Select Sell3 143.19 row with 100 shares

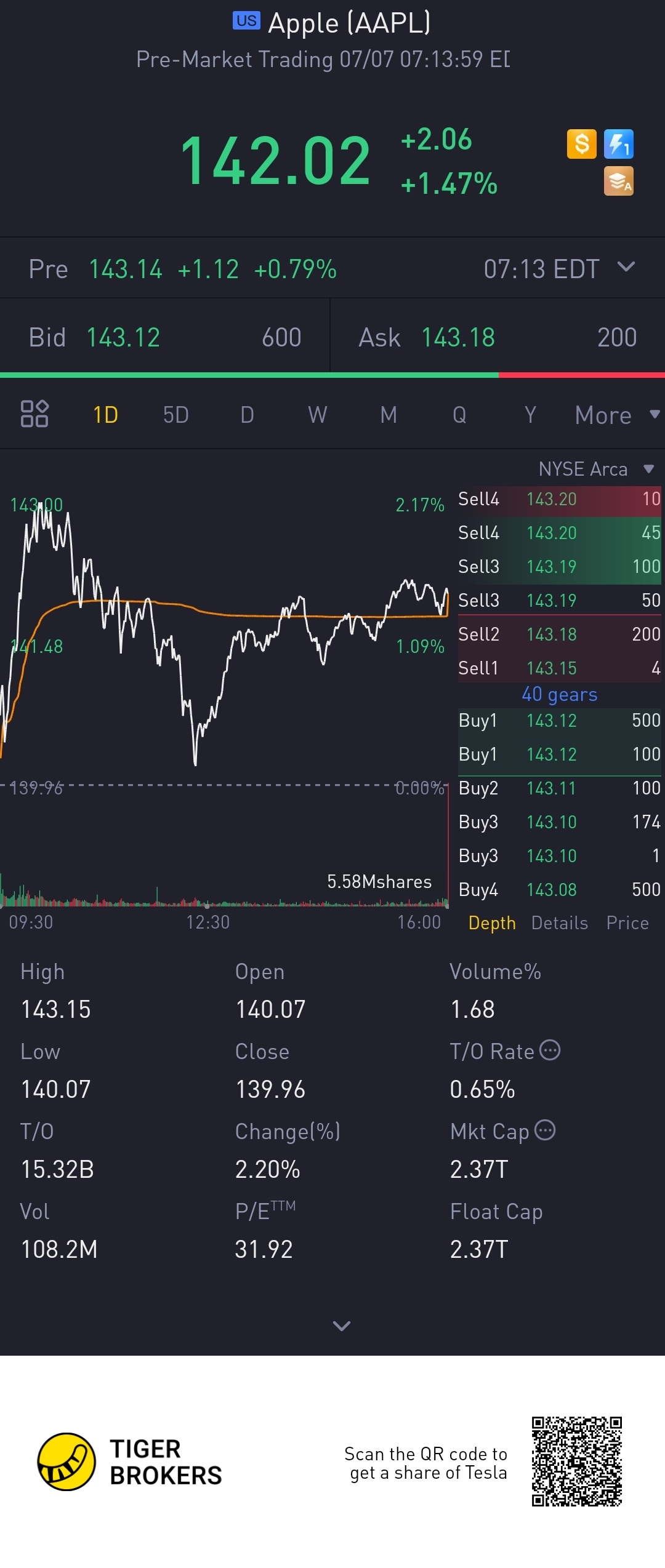[560, 566]
